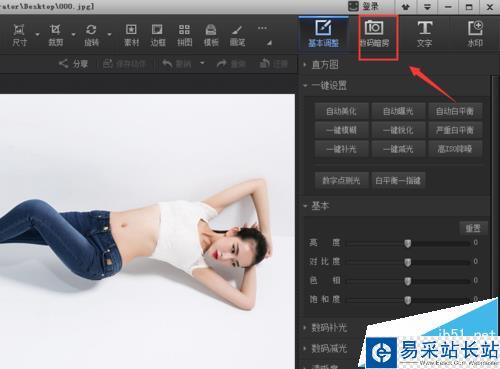Screen dimensions: 500x369
Task: Open the title bar menu dropdown icon
Action: pos(427,6)
